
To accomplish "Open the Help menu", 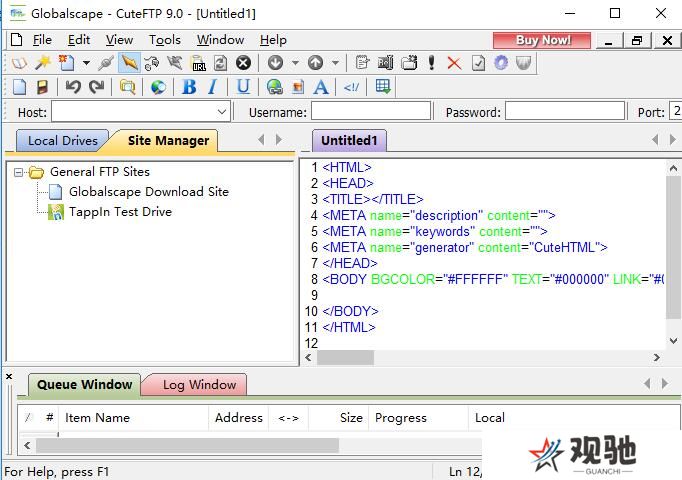I will 273,40.
